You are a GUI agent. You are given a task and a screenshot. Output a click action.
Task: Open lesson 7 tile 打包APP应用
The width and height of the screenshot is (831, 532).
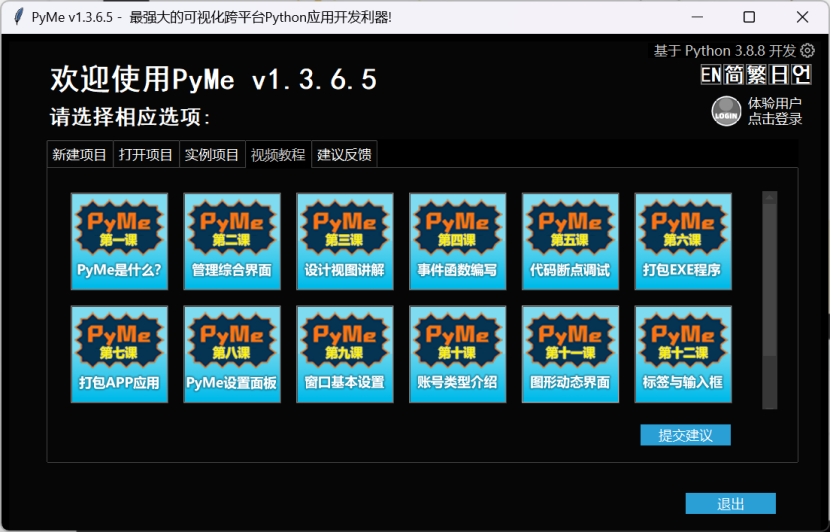pyautogui.click(x=119, y=354)
